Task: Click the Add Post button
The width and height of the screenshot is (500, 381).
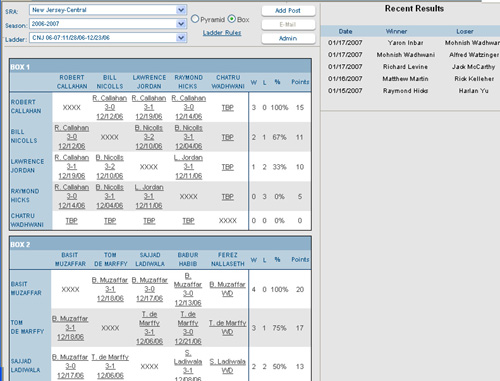Action: point(288,11)
